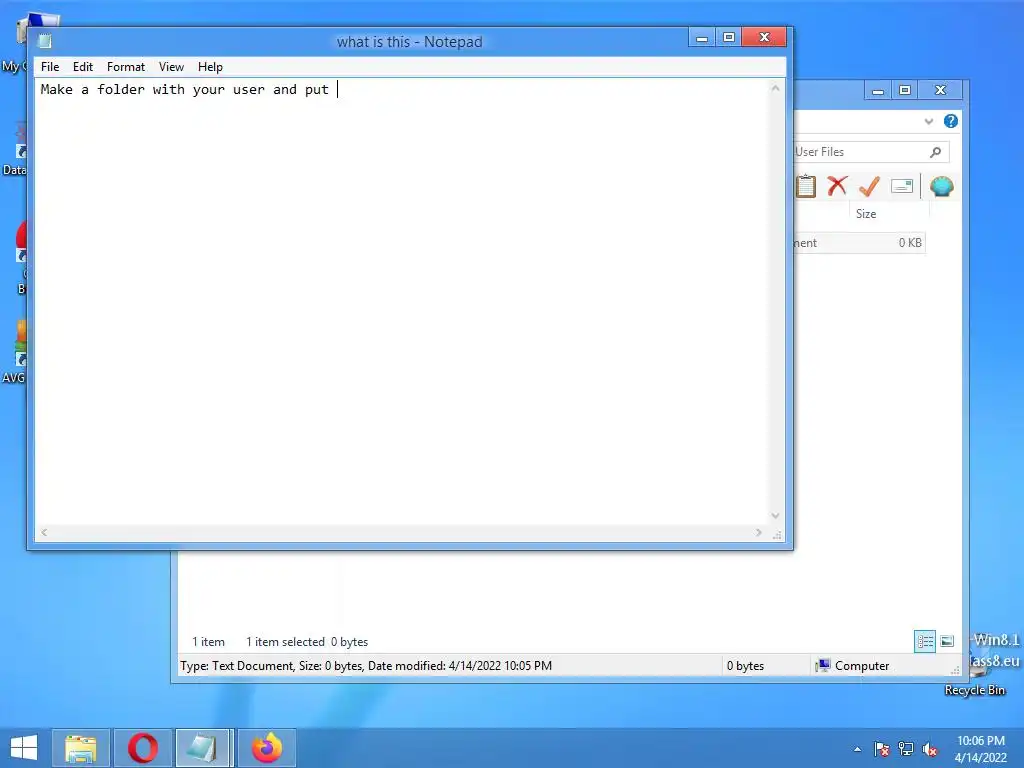Image resolution: width=1024 pixels, height=768 pixels.
Task: Click the Notepad horizontal scrollbar left arrow
Action: pos(44,532)
